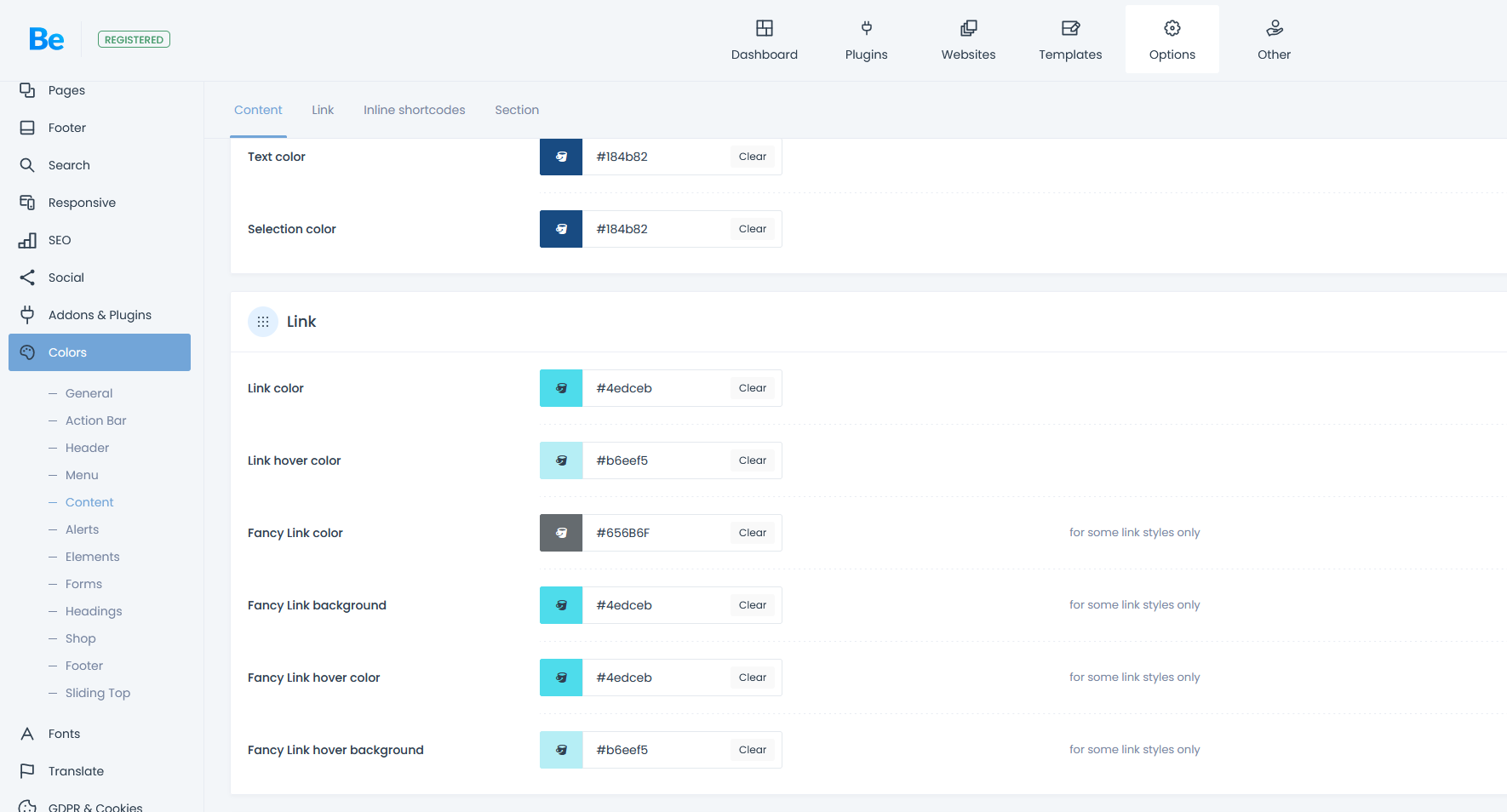Screen dimensions: 1507x812
Task: Clear the Link hover color value
Action: (753, 460)
